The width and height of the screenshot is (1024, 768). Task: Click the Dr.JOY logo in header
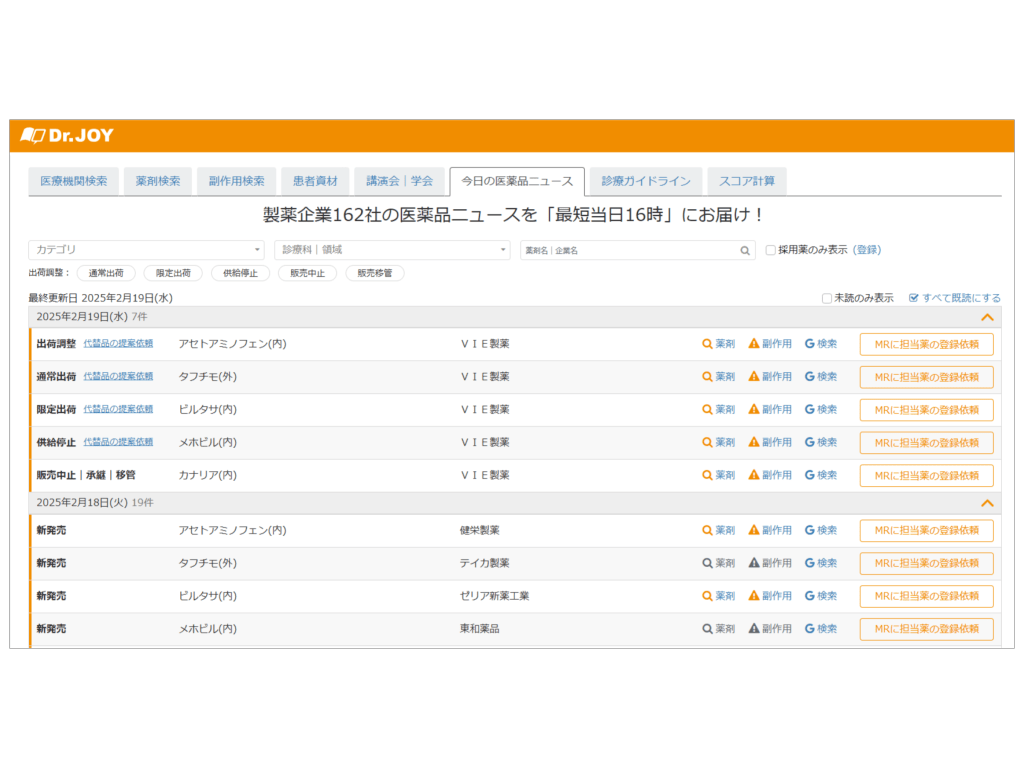pos(67,135)
